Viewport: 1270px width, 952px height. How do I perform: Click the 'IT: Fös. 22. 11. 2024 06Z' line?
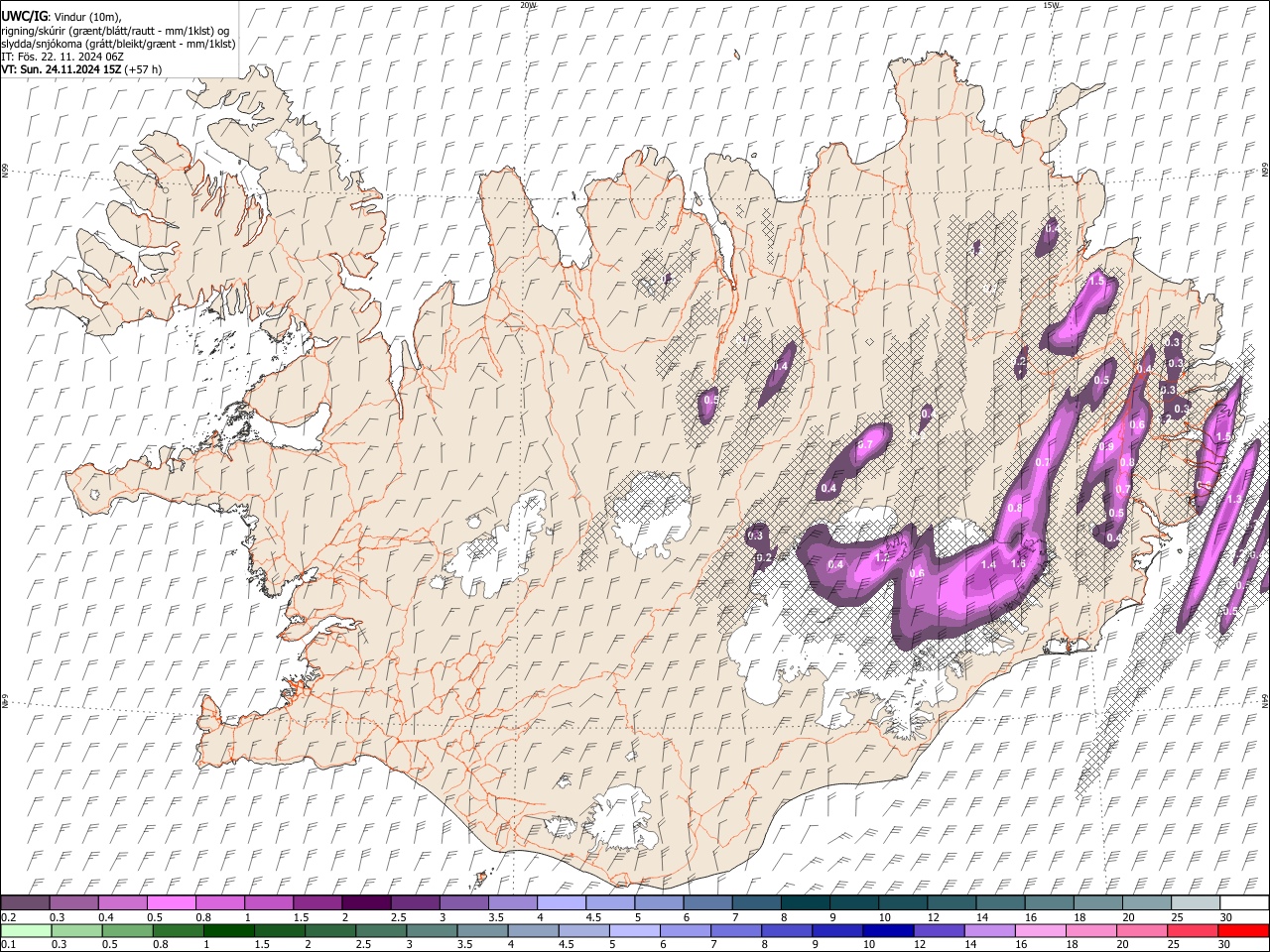click(63, 57)
